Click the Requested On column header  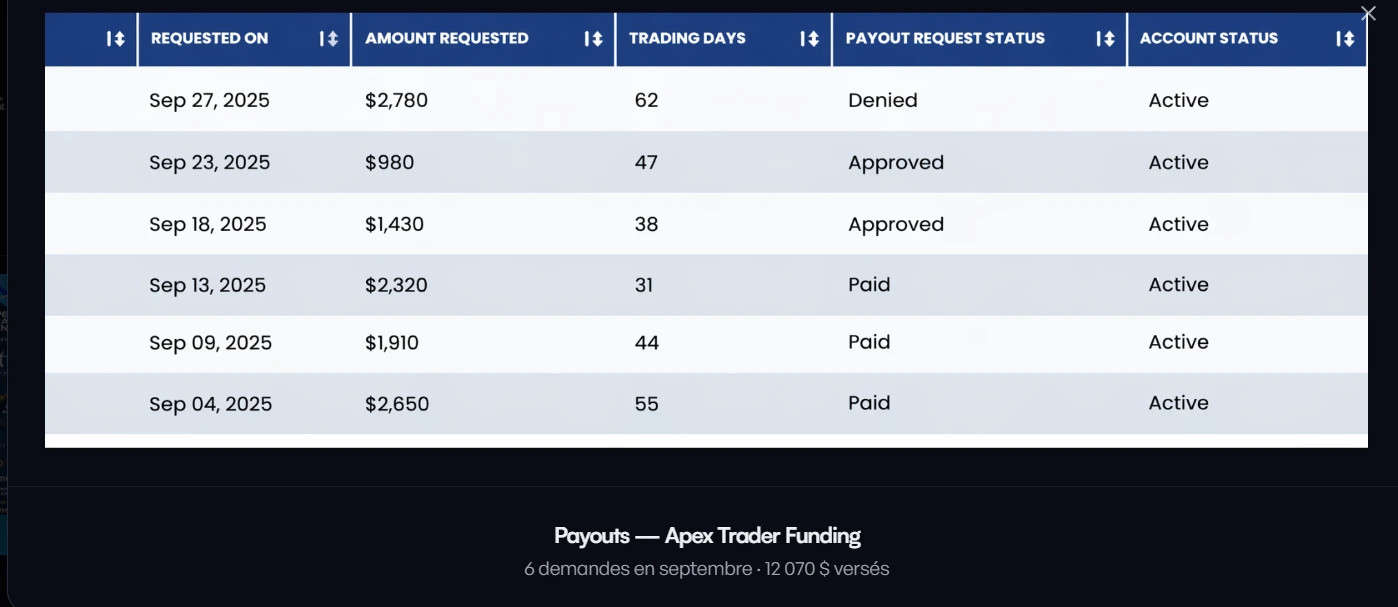click(209, 38)
